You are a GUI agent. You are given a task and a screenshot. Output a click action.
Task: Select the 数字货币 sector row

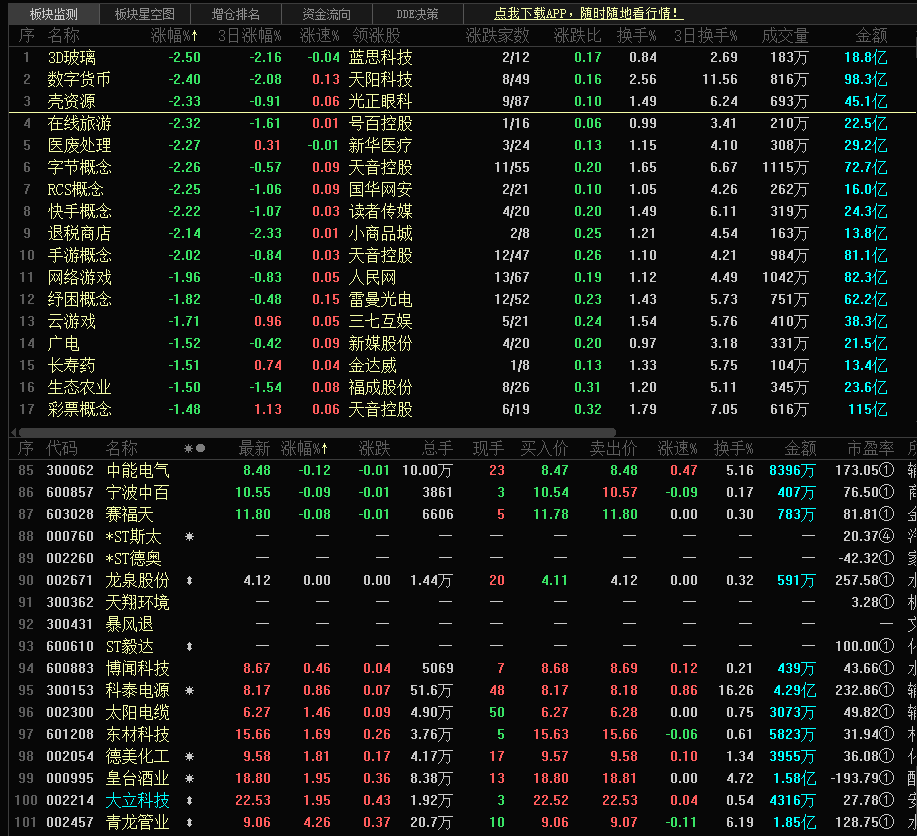pos(79,80)
